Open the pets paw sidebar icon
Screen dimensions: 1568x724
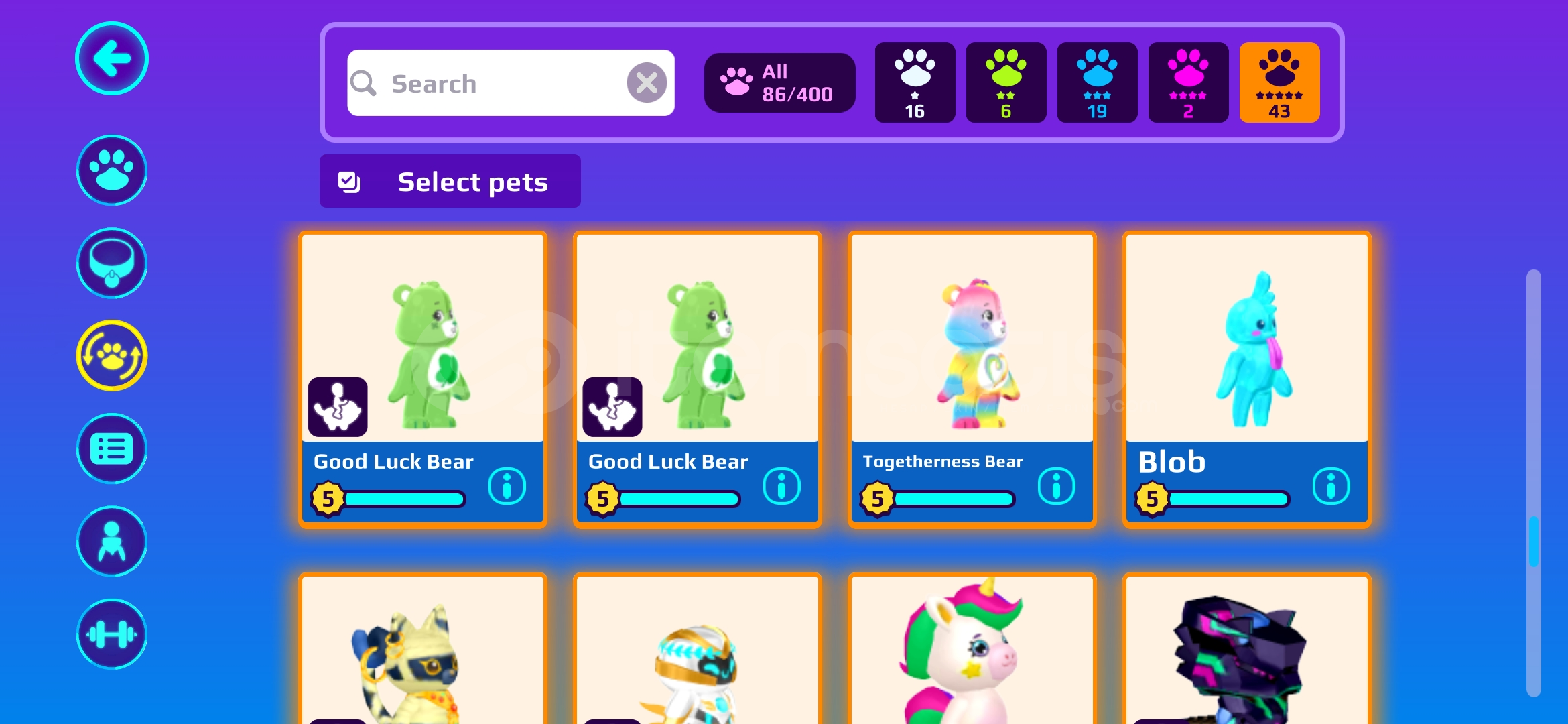[x=112, y=170]
